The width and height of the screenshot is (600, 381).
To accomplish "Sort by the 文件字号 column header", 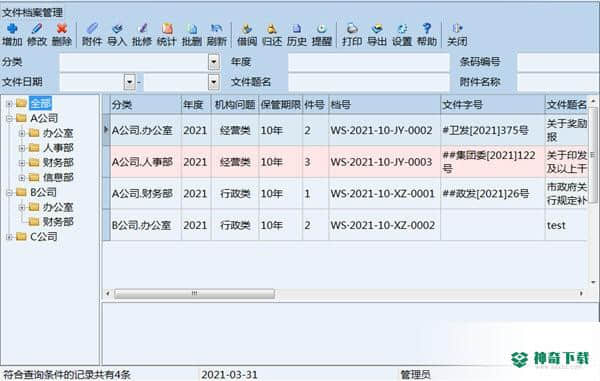I will click(493, 104).
